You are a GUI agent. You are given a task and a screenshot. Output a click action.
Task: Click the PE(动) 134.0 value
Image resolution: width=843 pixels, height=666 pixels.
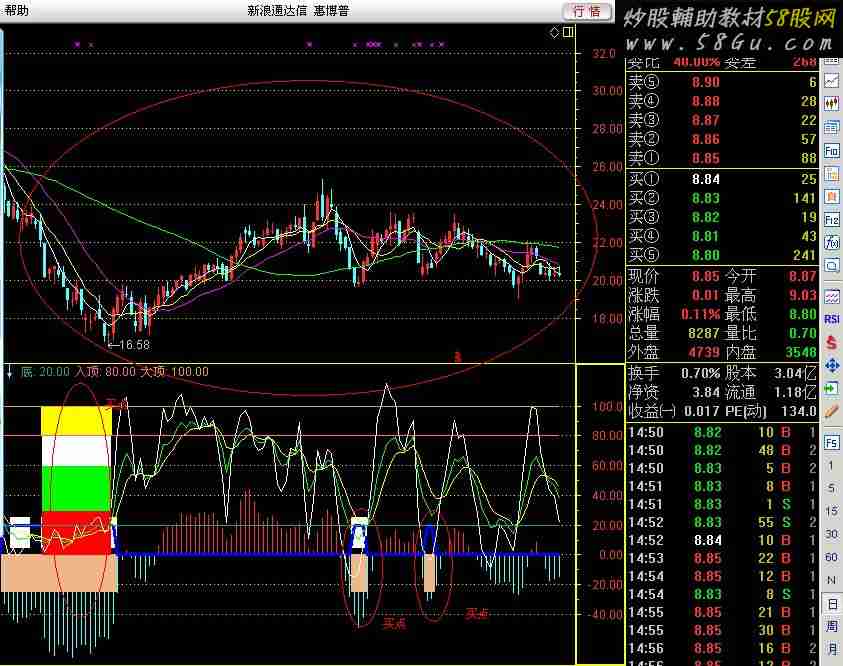pos(798,411)
